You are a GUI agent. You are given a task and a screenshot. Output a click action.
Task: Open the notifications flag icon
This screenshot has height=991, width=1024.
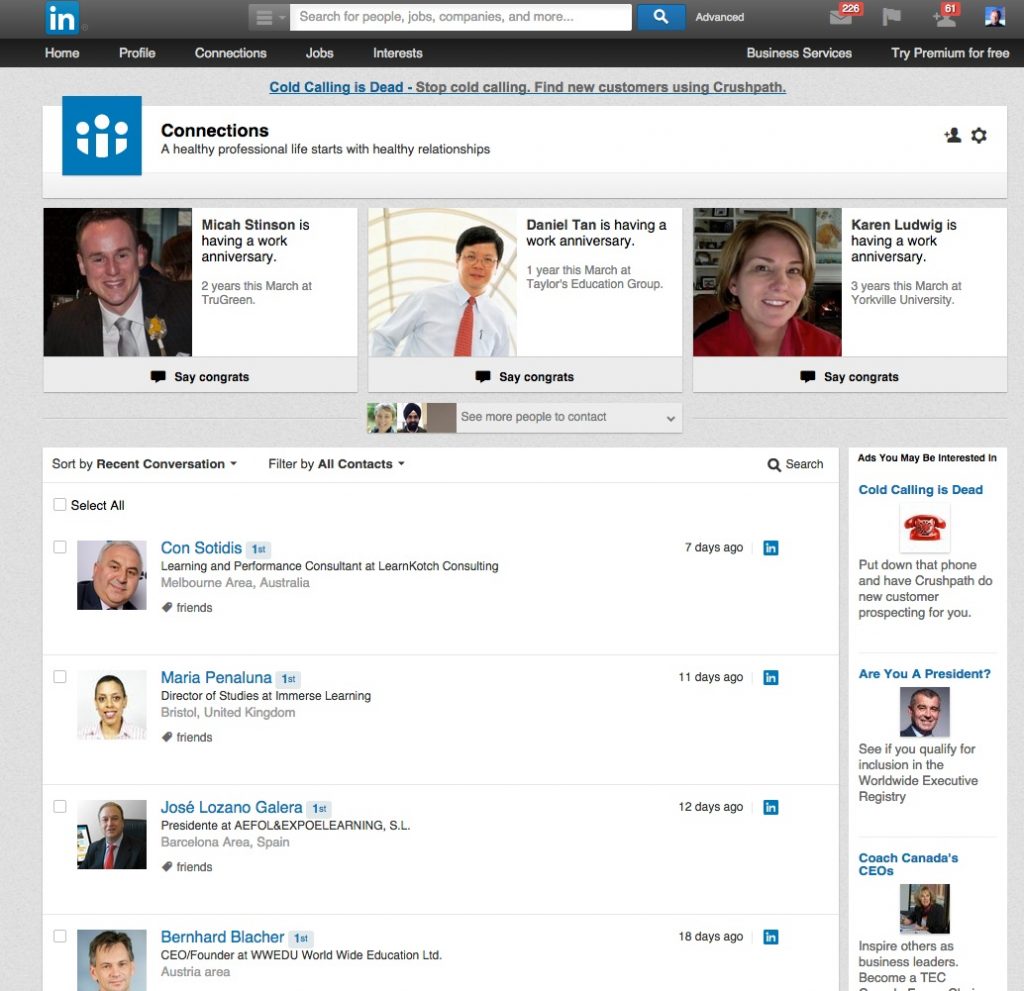tap(892, 17)
